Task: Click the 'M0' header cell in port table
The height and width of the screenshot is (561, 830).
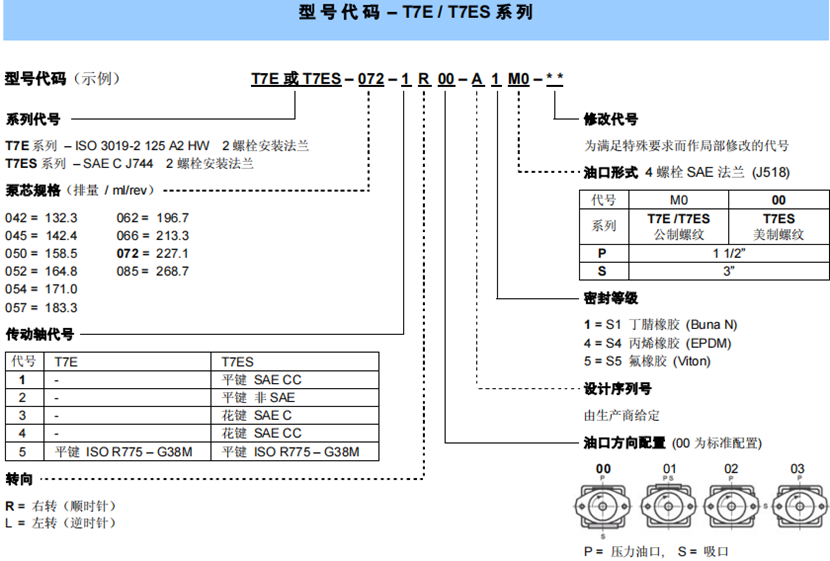Action: coord(679,200)
